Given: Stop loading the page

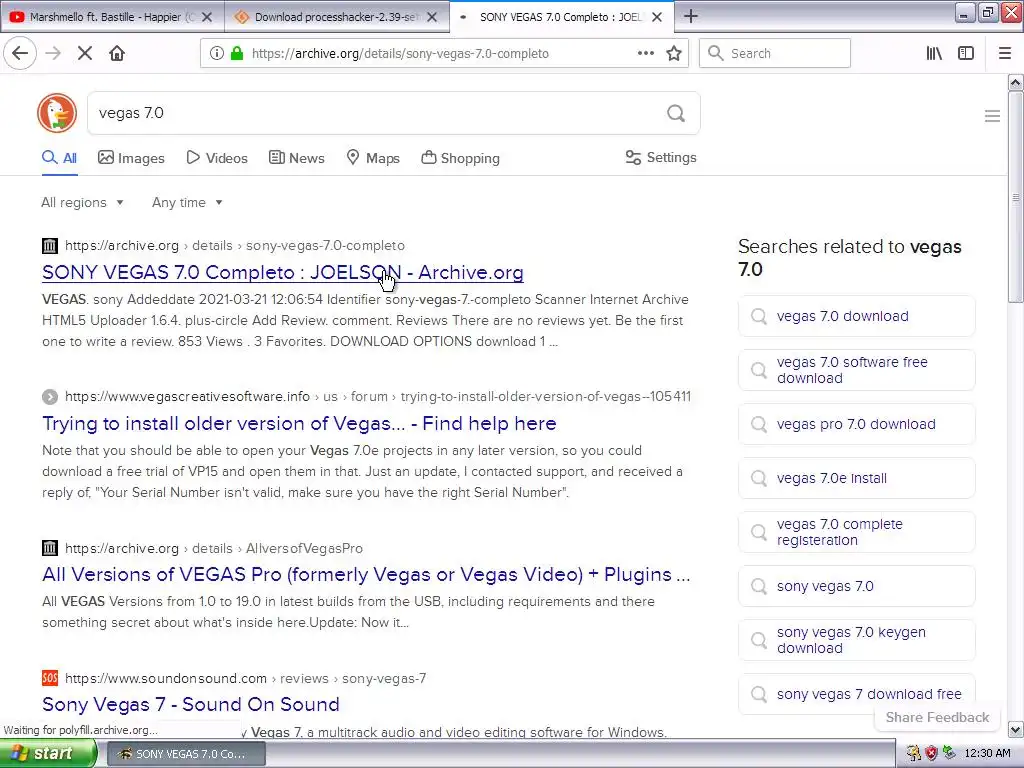Looking at the screenshot, I should coord(85,54).
